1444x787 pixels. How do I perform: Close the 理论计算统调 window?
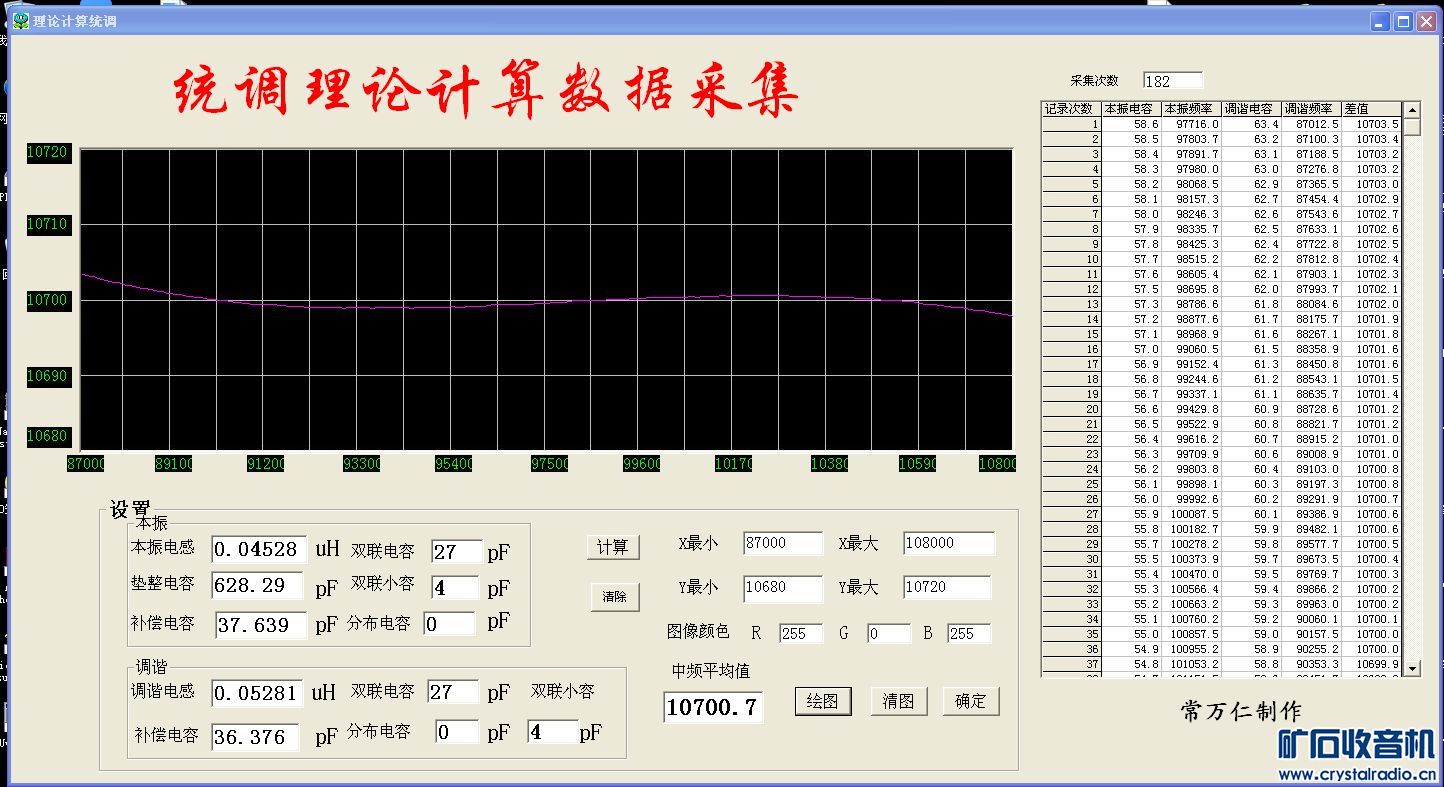[1426, 21]
